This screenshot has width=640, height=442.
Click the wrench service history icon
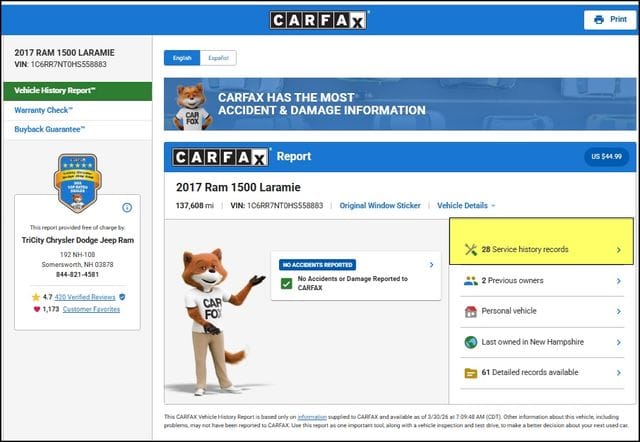click(x=470, y=249)
